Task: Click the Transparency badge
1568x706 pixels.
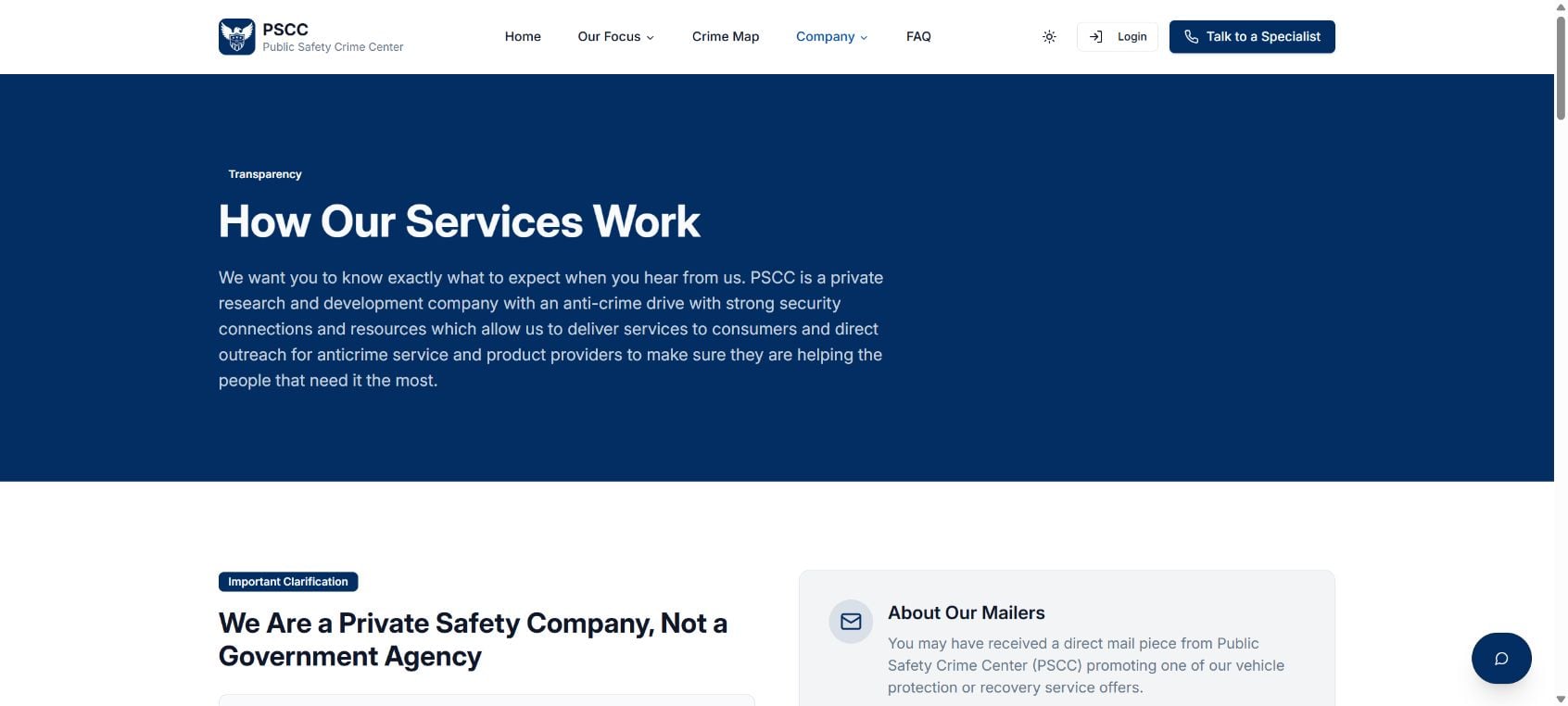Action: (x=265, y=174)
